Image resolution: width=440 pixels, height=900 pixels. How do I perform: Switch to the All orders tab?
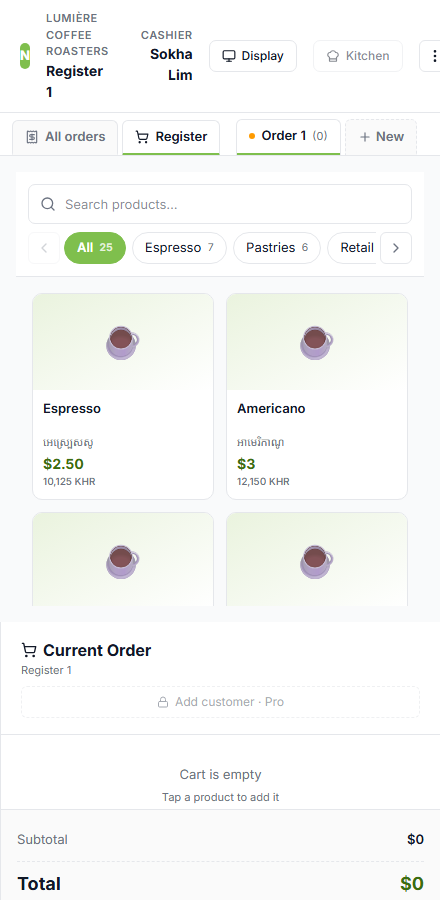65,137
